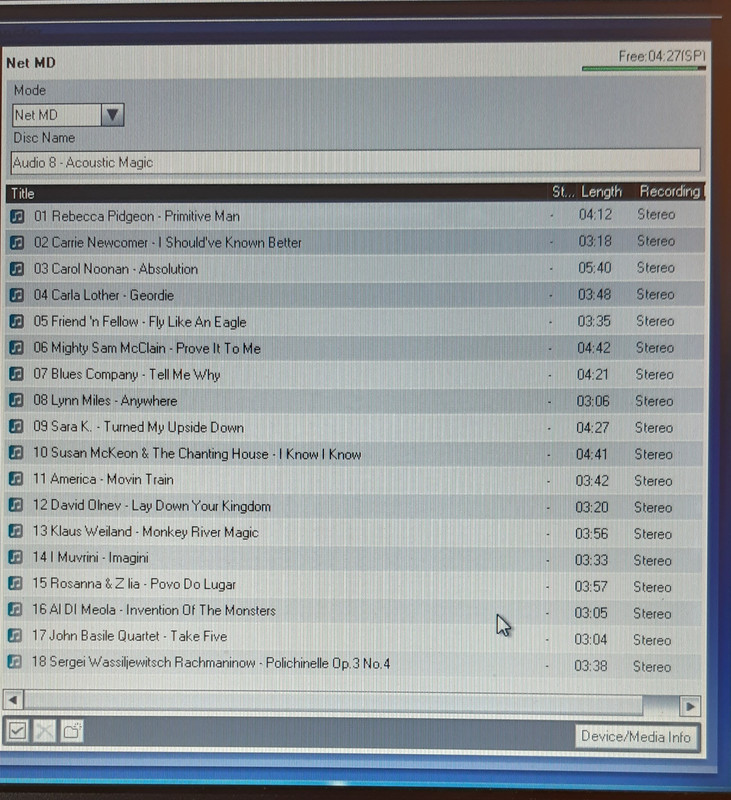The width and height of the screenshot is (731, 800).
Task: Click length value 05:40
Action: pos(594,268)
